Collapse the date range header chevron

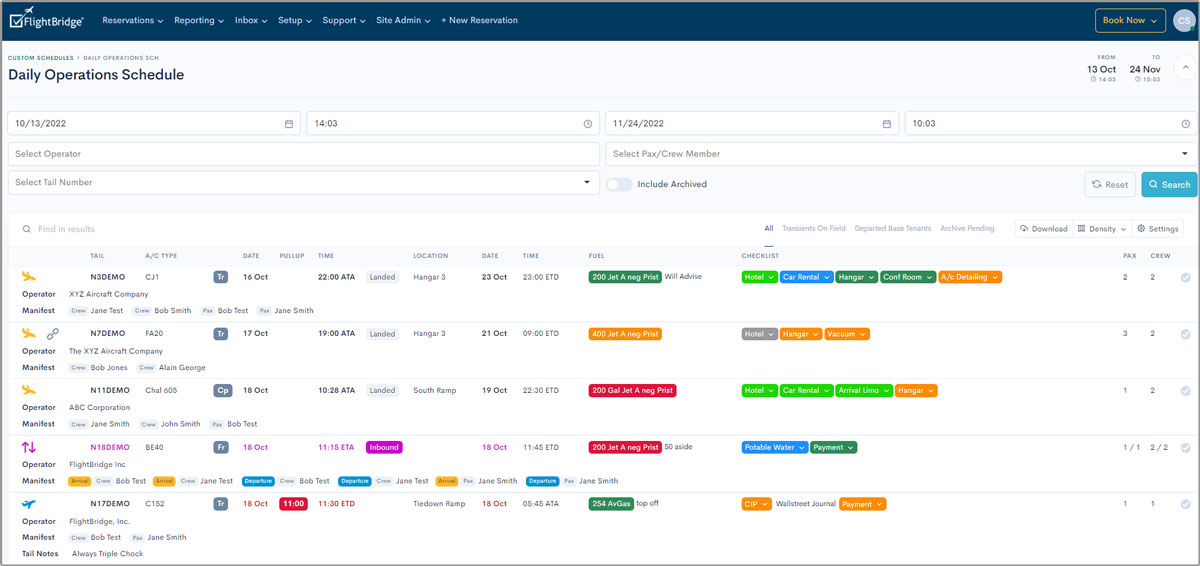(1185, 69)
